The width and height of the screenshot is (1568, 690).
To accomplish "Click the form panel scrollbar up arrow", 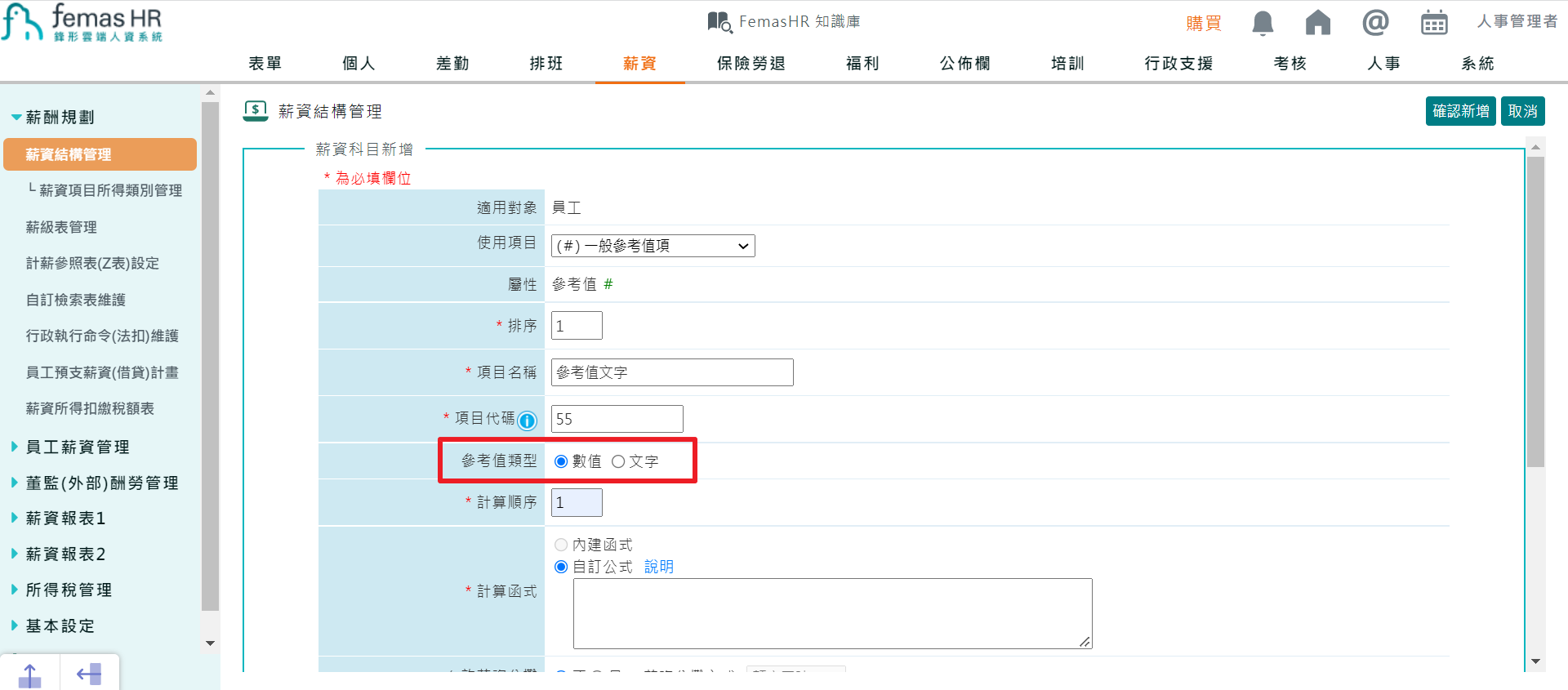I will pos(1536,148).
